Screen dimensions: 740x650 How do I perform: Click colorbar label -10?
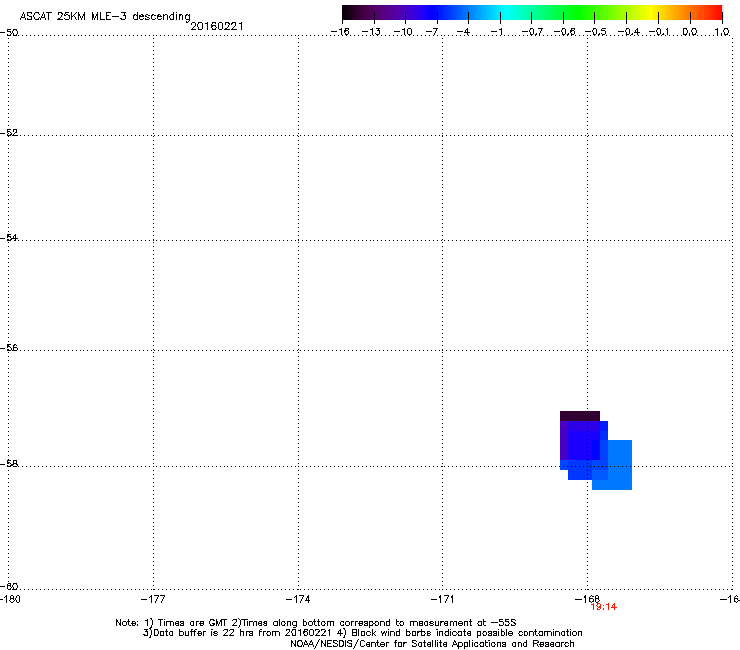coord(403,32)
